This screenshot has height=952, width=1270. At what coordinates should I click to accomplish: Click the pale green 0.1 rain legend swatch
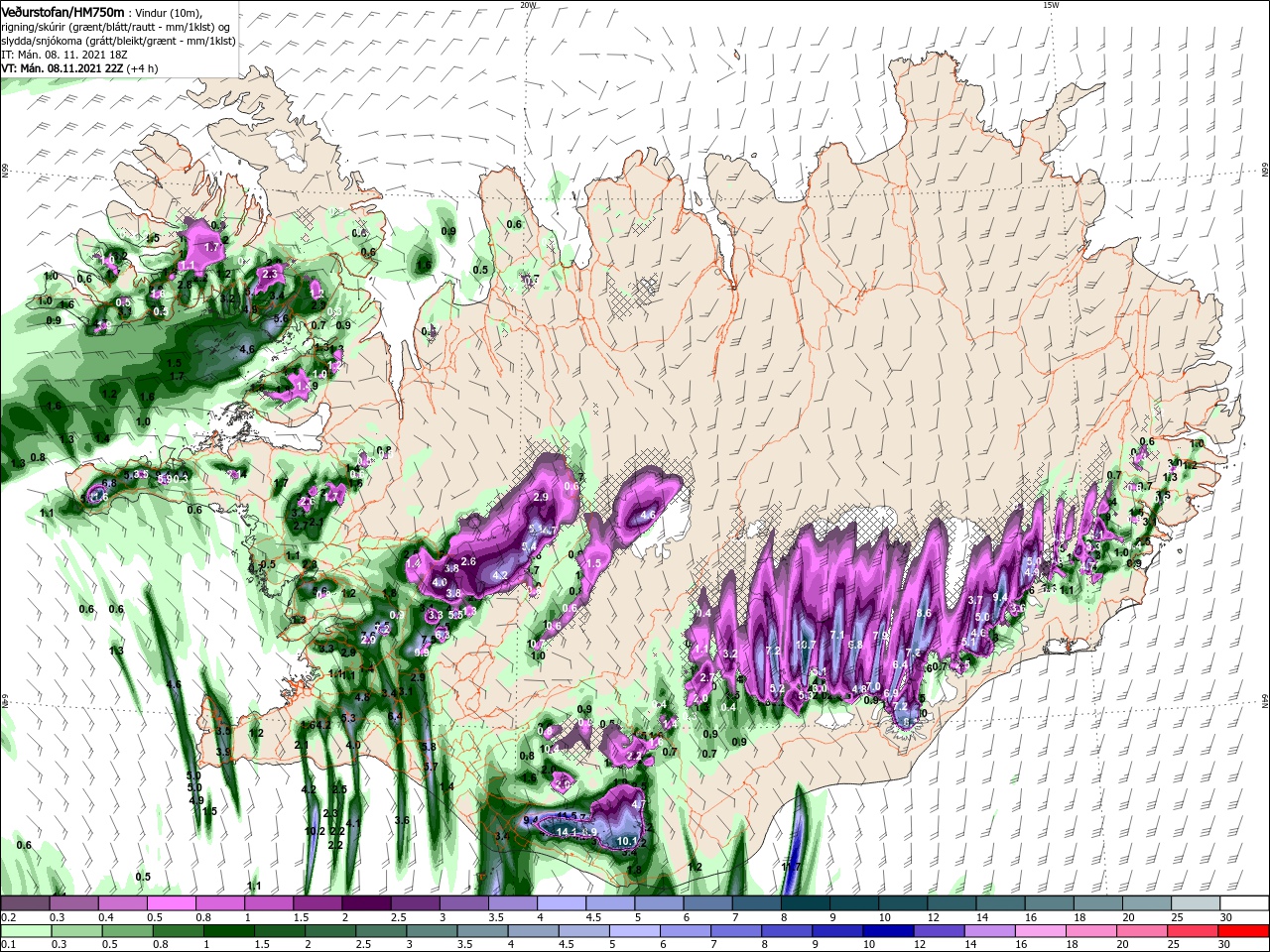pos(24,930)
